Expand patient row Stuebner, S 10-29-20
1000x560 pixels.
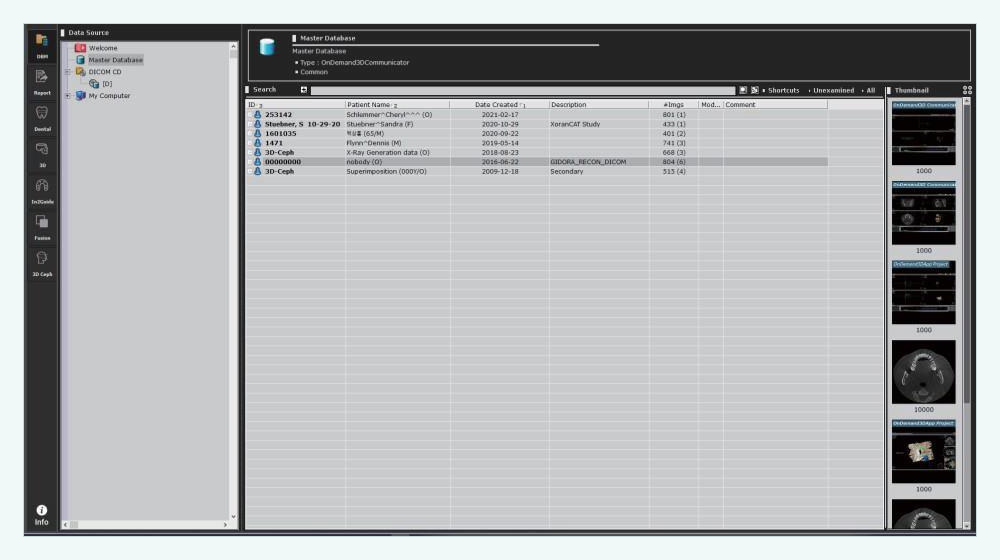tap(249, 124)
